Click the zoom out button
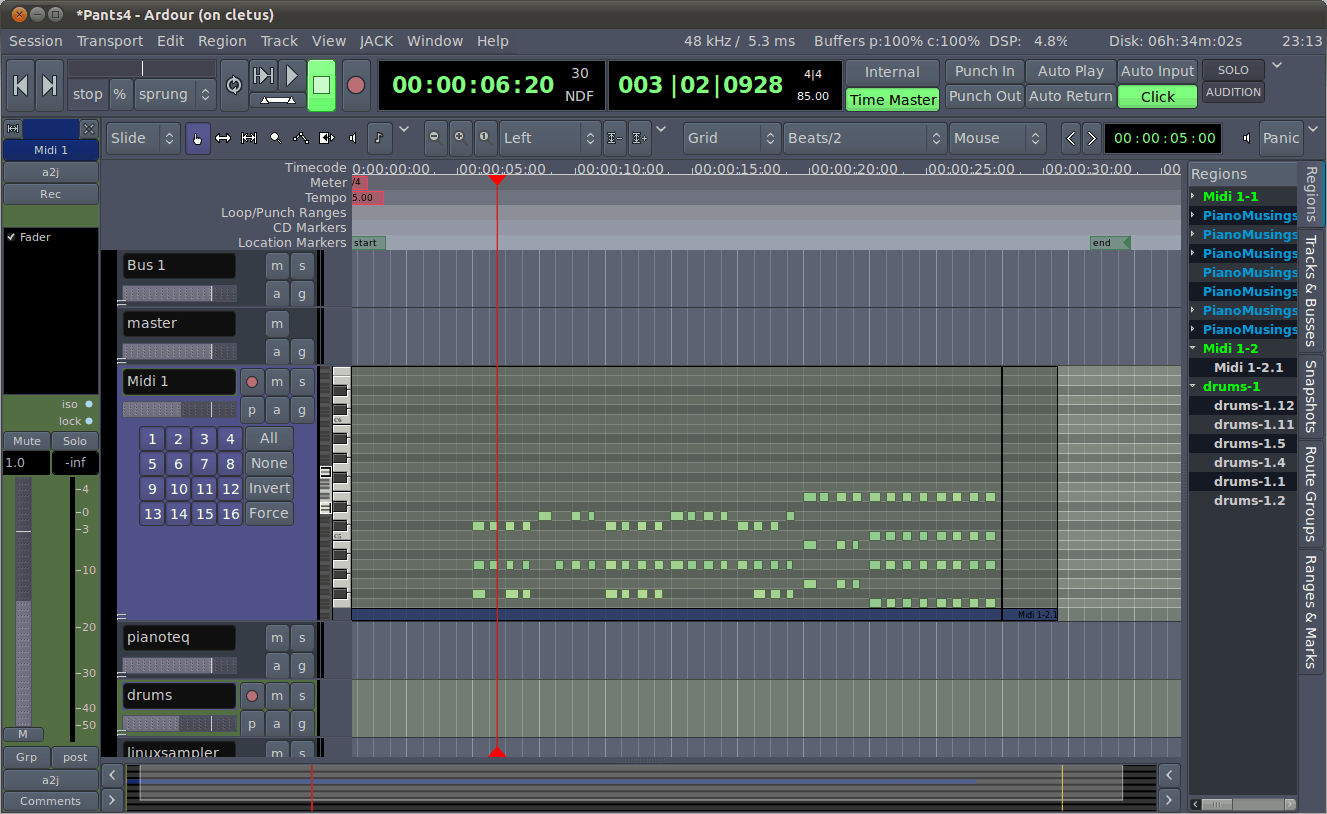The height and width of the screenshot is (814, 1327). coord(435,138)
